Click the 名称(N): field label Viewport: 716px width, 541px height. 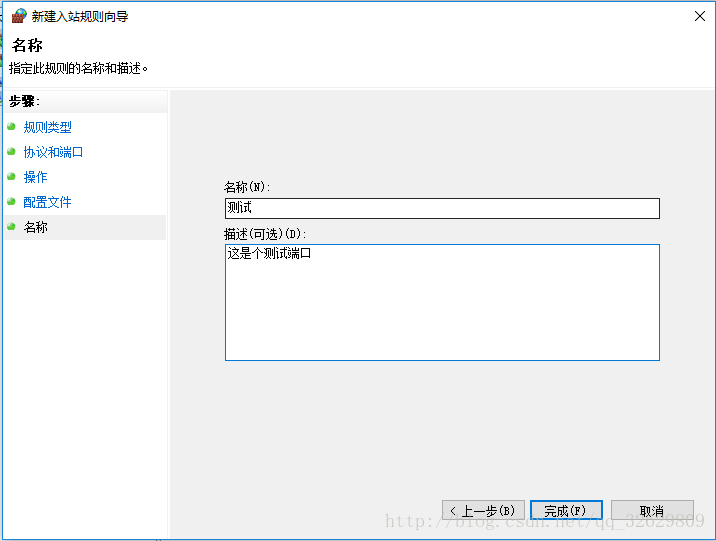click(247, 187)
